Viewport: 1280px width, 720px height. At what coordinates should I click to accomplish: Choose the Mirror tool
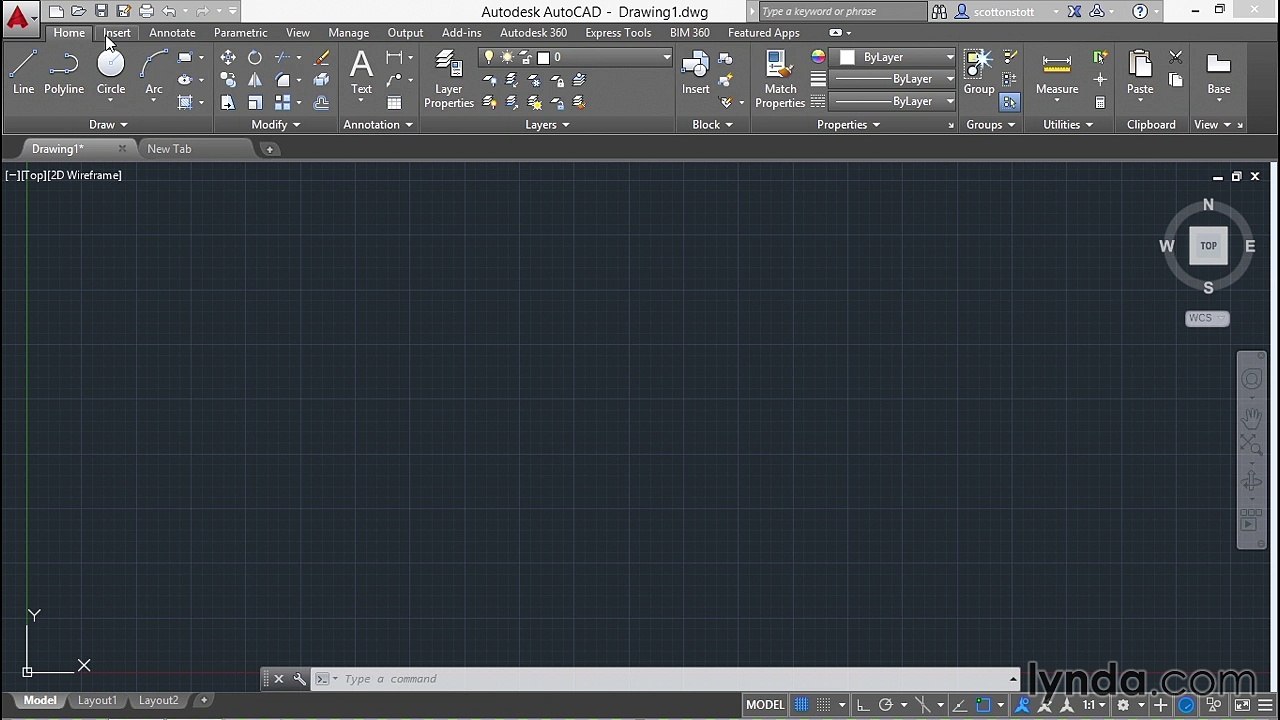[x=255, y=80]
